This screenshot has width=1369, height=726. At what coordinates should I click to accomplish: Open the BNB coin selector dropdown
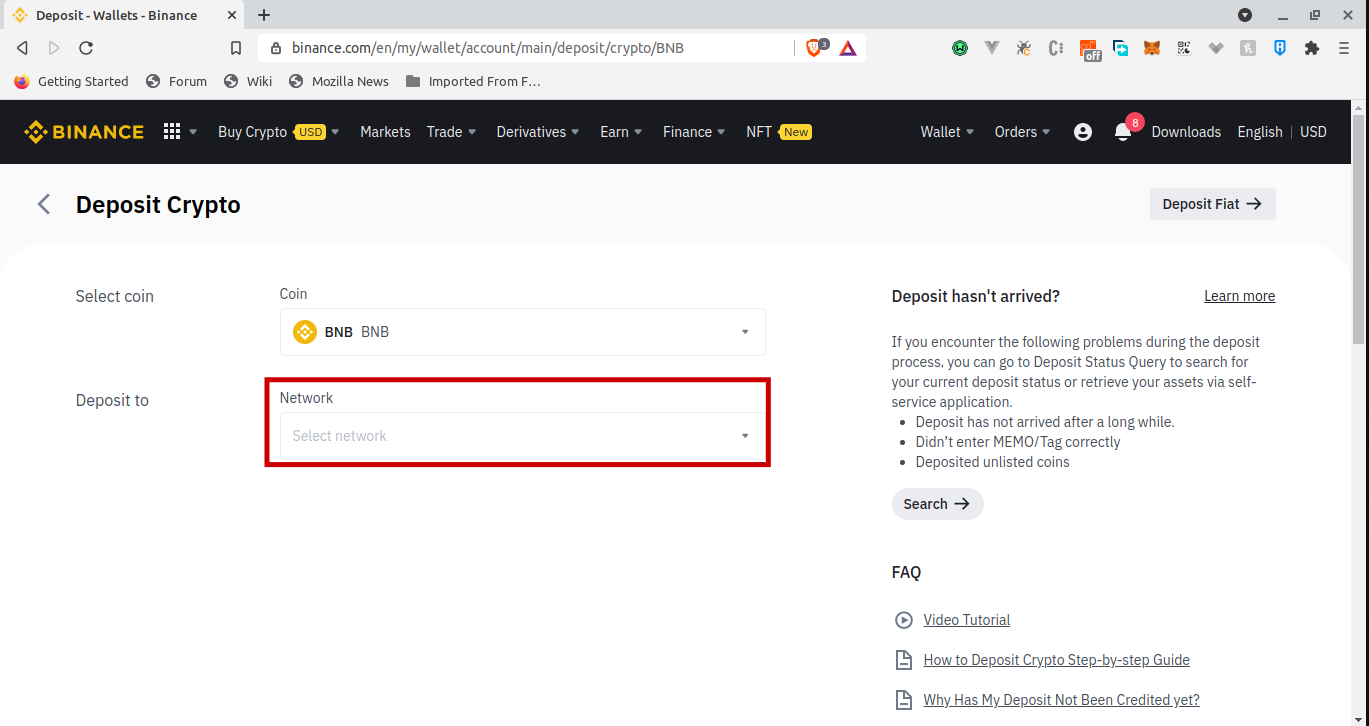tap(523, 332)
